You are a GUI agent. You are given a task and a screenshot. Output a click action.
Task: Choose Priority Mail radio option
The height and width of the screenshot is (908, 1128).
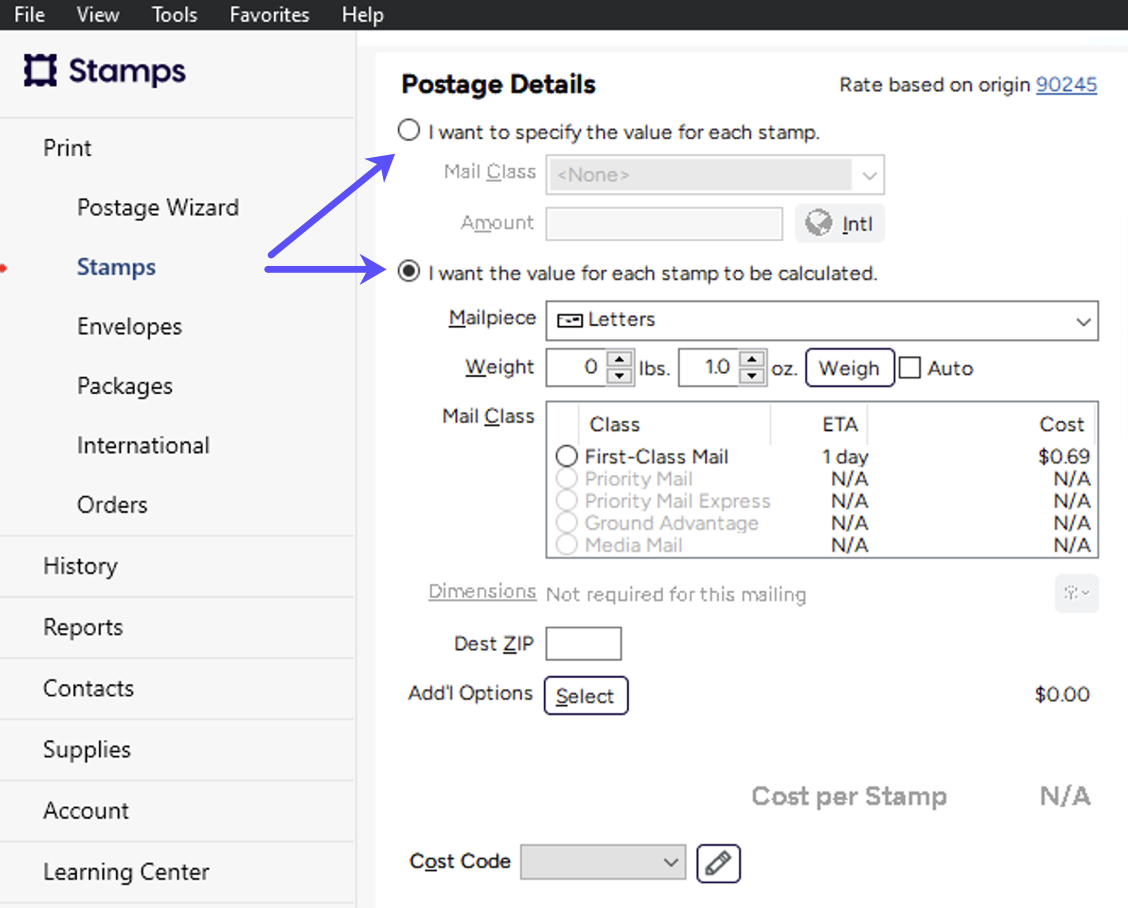coord(567,478)
